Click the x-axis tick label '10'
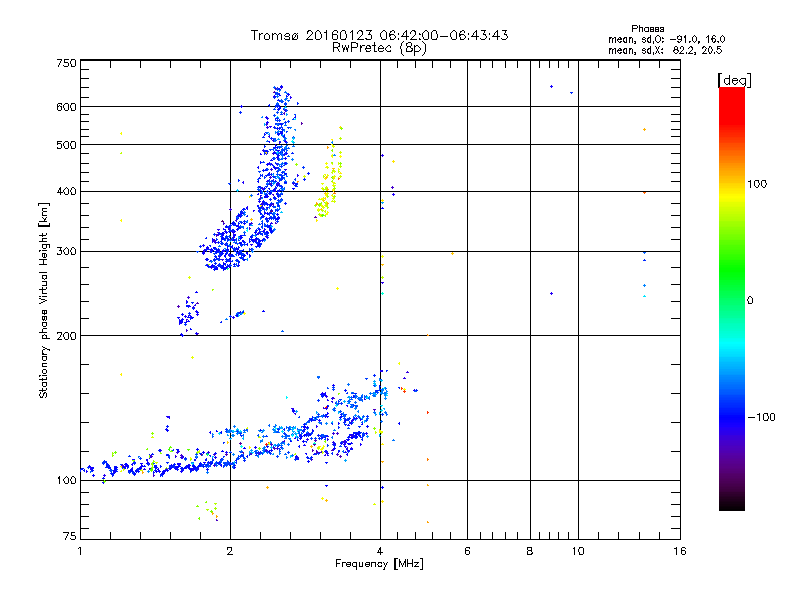800x600 pixels. (578, 552)
